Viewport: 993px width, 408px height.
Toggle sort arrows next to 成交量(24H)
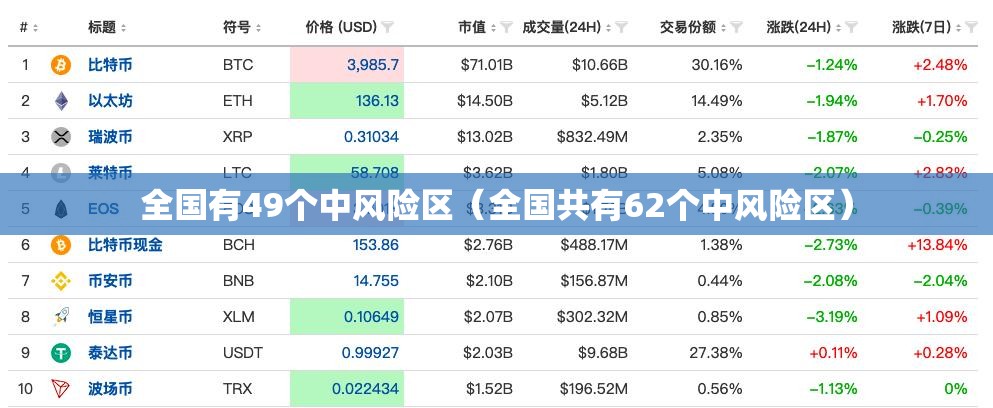[609, 28]
